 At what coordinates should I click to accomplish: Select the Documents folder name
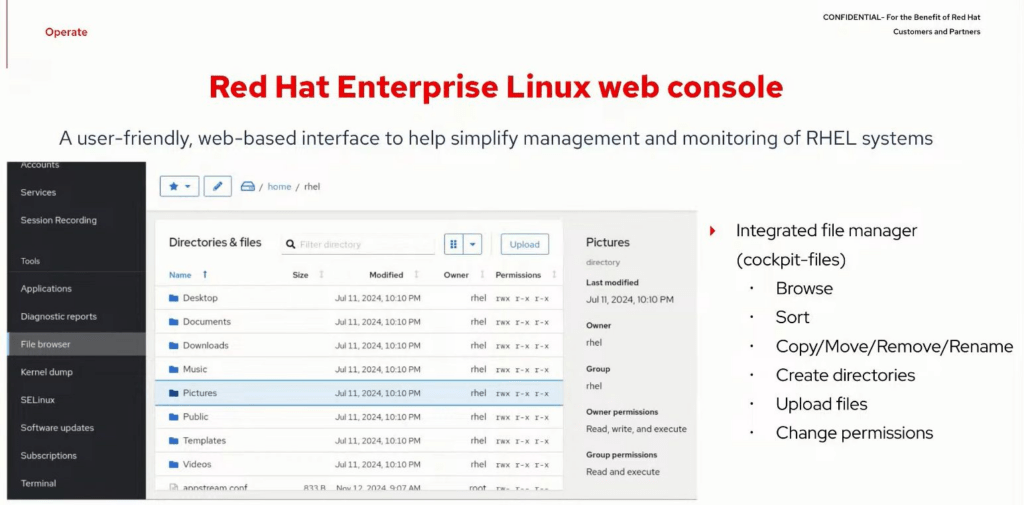206,321
